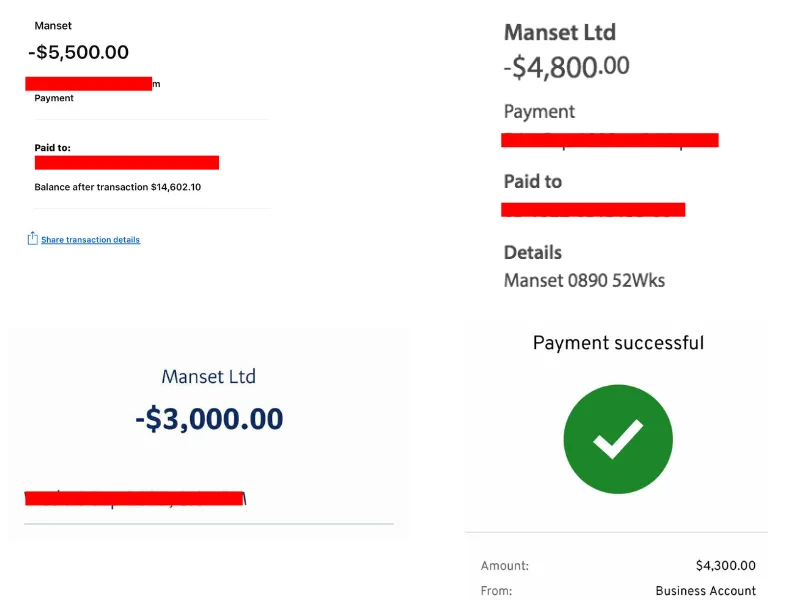The image size is (800, 600).
Task: Click the Details label
Action: click(532, 252)
